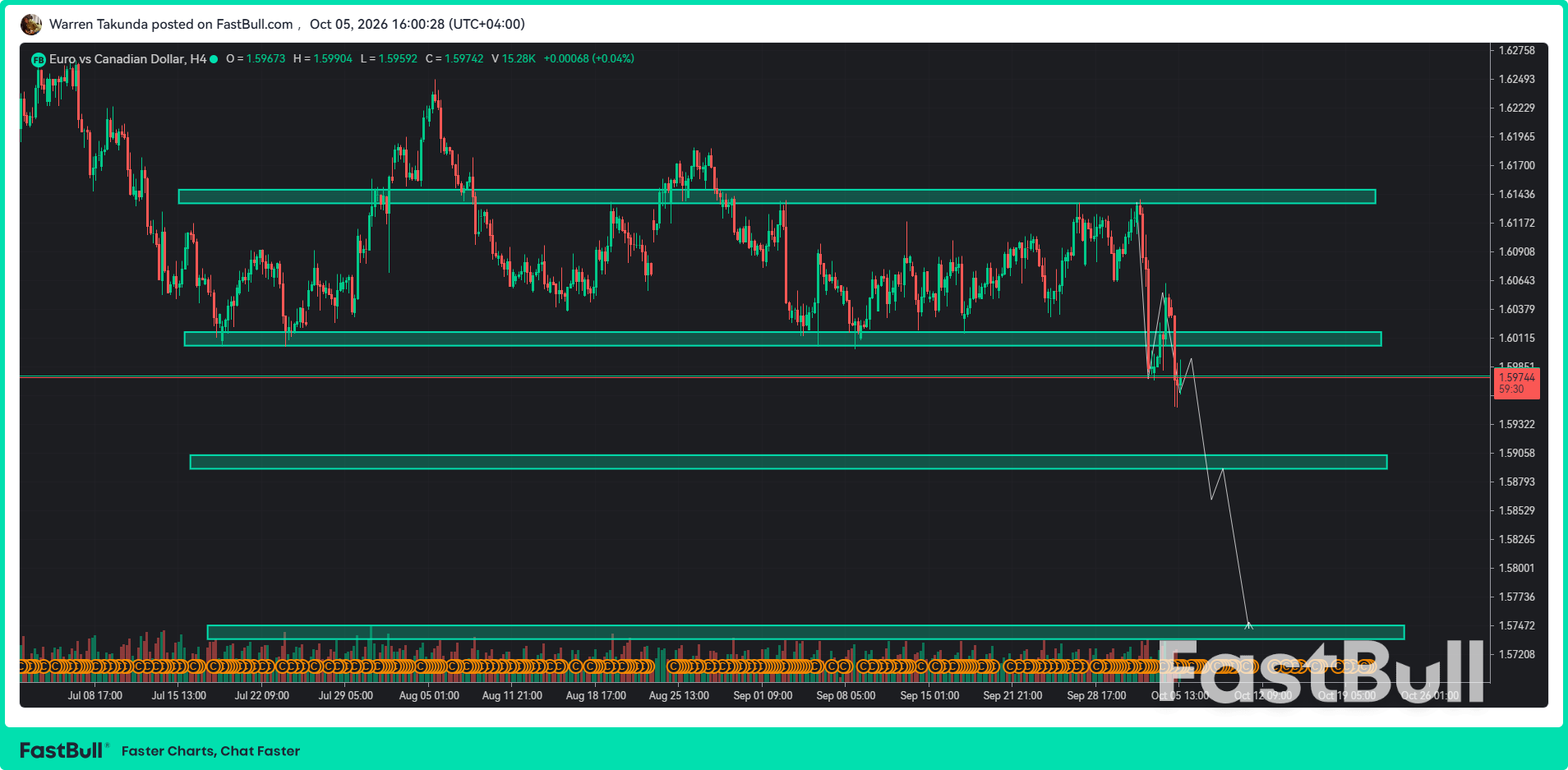Click the high value 'H = 1.59904'

click(x=323, y=59)
